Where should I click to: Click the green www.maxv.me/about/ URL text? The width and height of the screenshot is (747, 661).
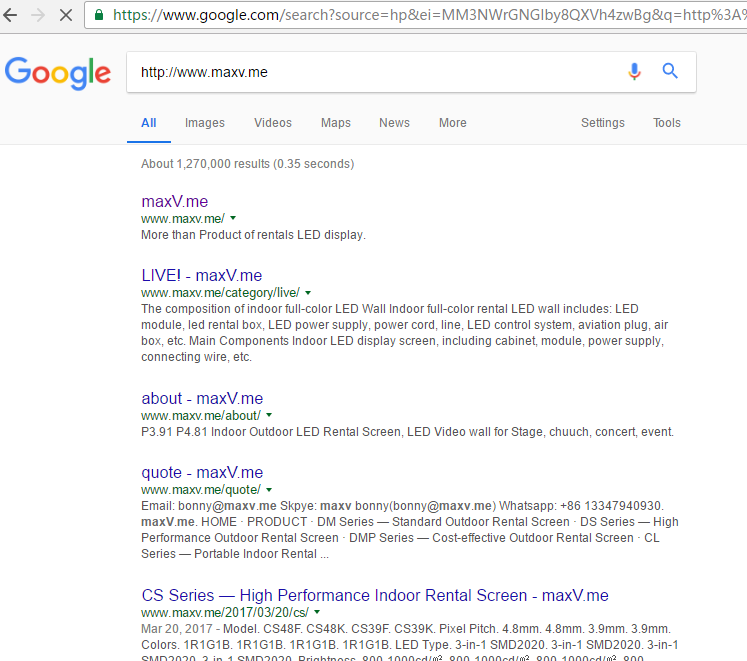[201, 416]
